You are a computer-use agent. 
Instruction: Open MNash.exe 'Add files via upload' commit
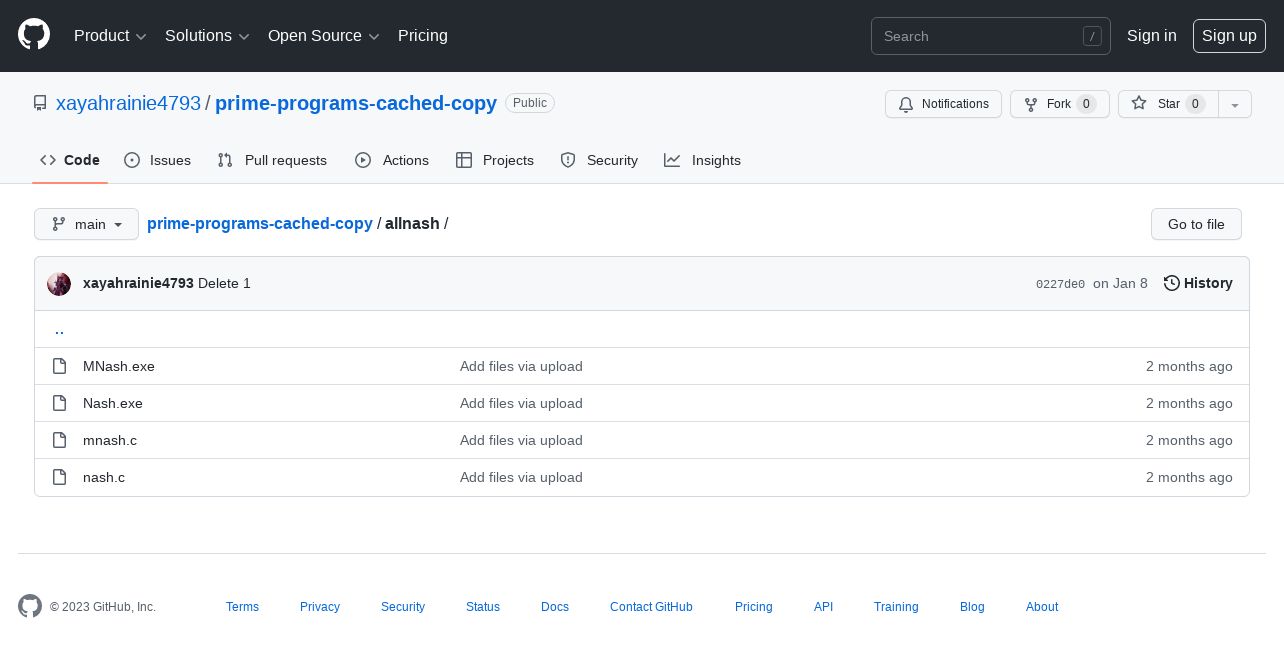(521, 366)
